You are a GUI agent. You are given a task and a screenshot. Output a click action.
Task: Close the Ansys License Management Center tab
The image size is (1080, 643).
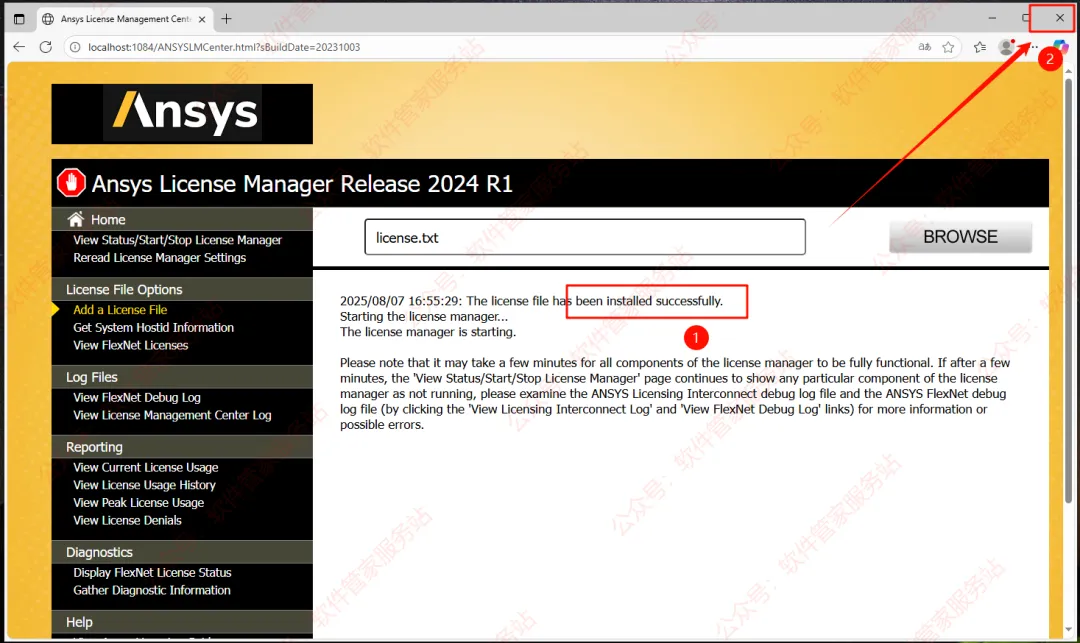coord(202,19)
